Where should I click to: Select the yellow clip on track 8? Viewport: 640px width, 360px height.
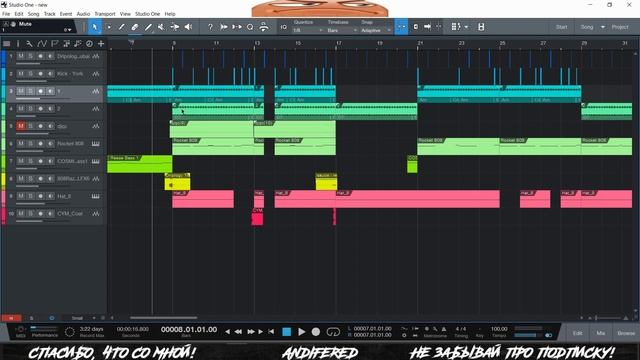click(x=178, y=182)
